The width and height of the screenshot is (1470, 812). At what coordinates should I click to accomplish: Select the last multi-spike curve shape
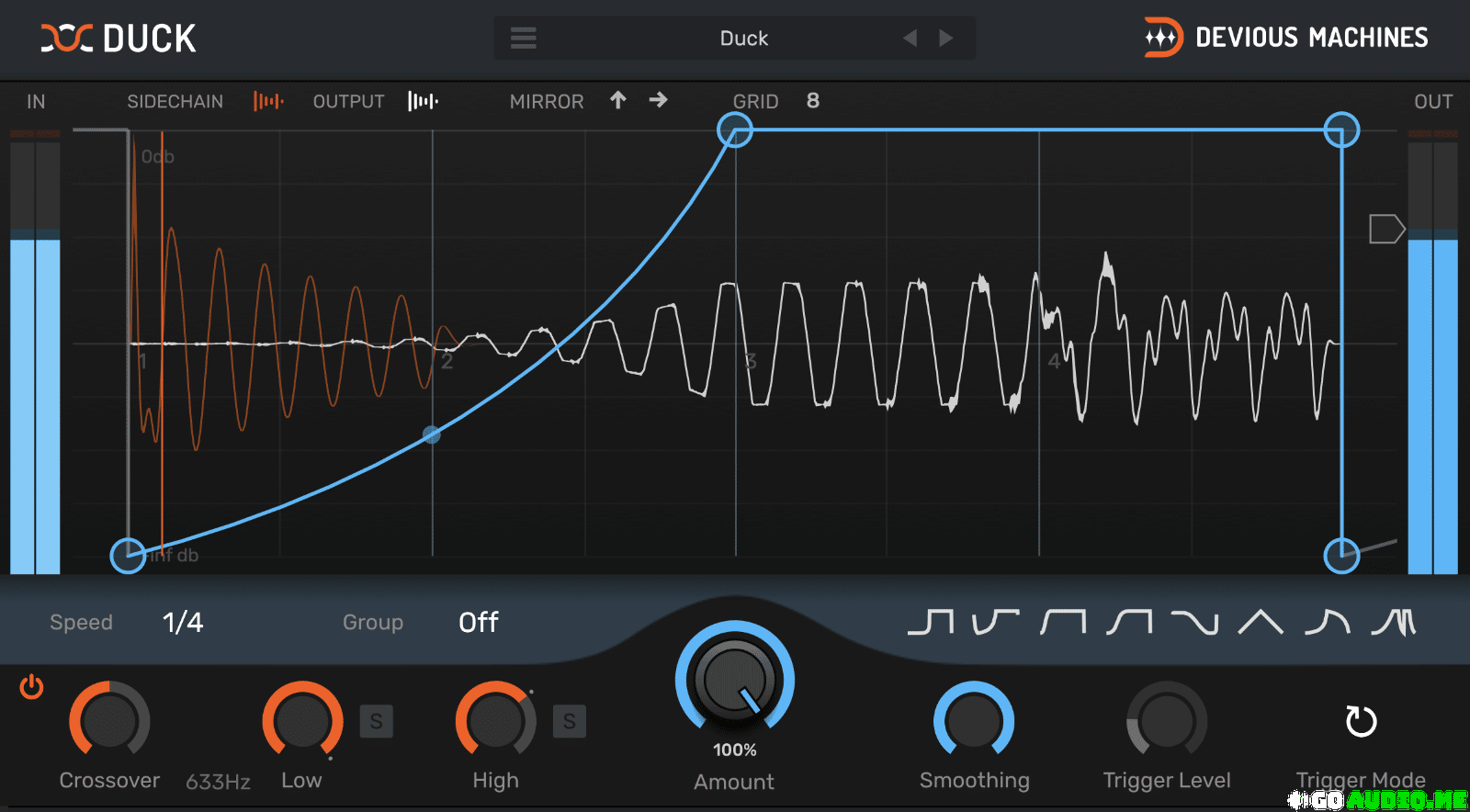pyautogui.click(x=1394, y=622)
